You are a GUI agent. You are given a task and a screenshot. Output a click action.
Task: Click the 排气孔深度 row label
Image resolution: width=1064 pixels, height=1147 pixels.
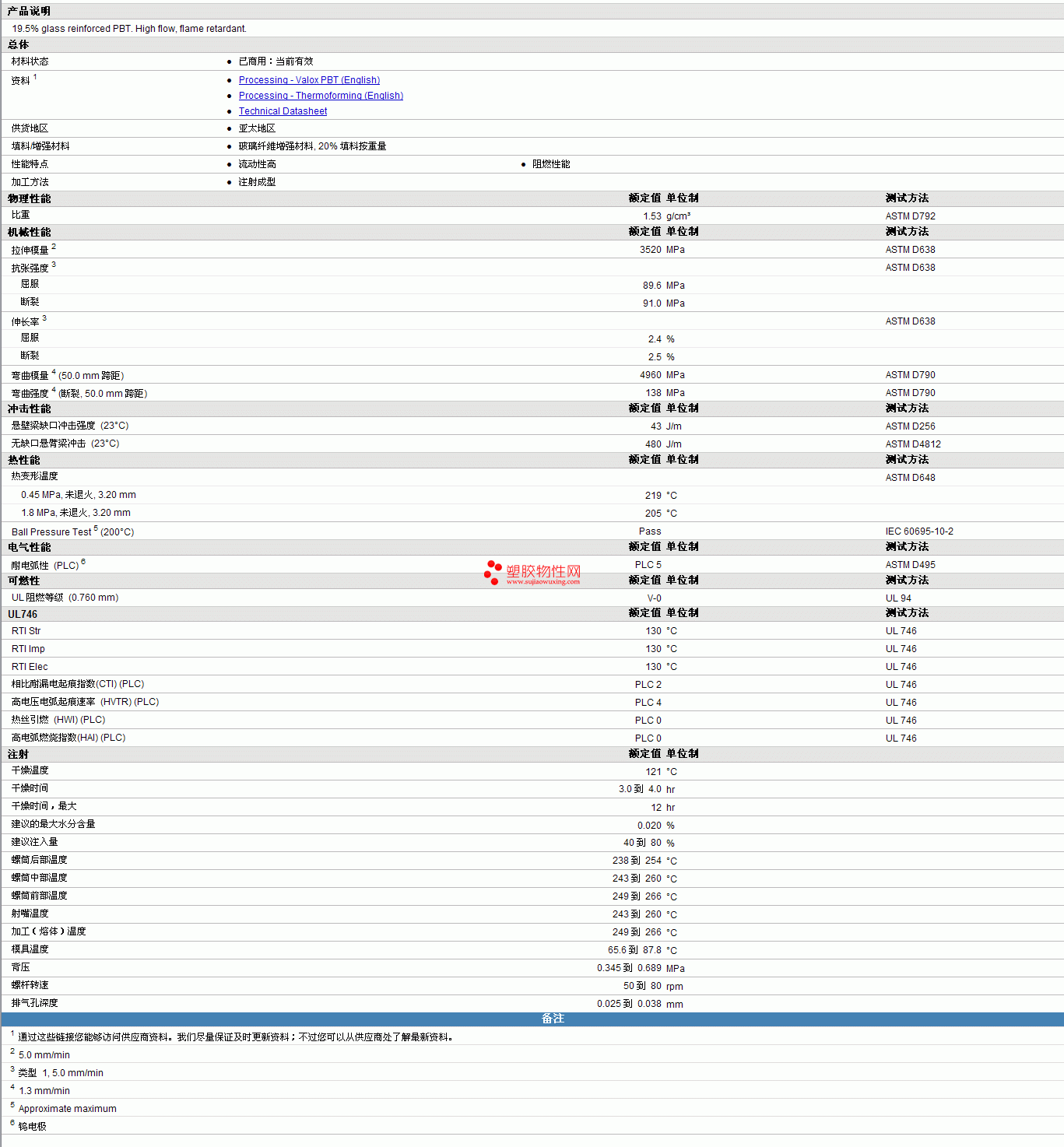coord(34,1003)
